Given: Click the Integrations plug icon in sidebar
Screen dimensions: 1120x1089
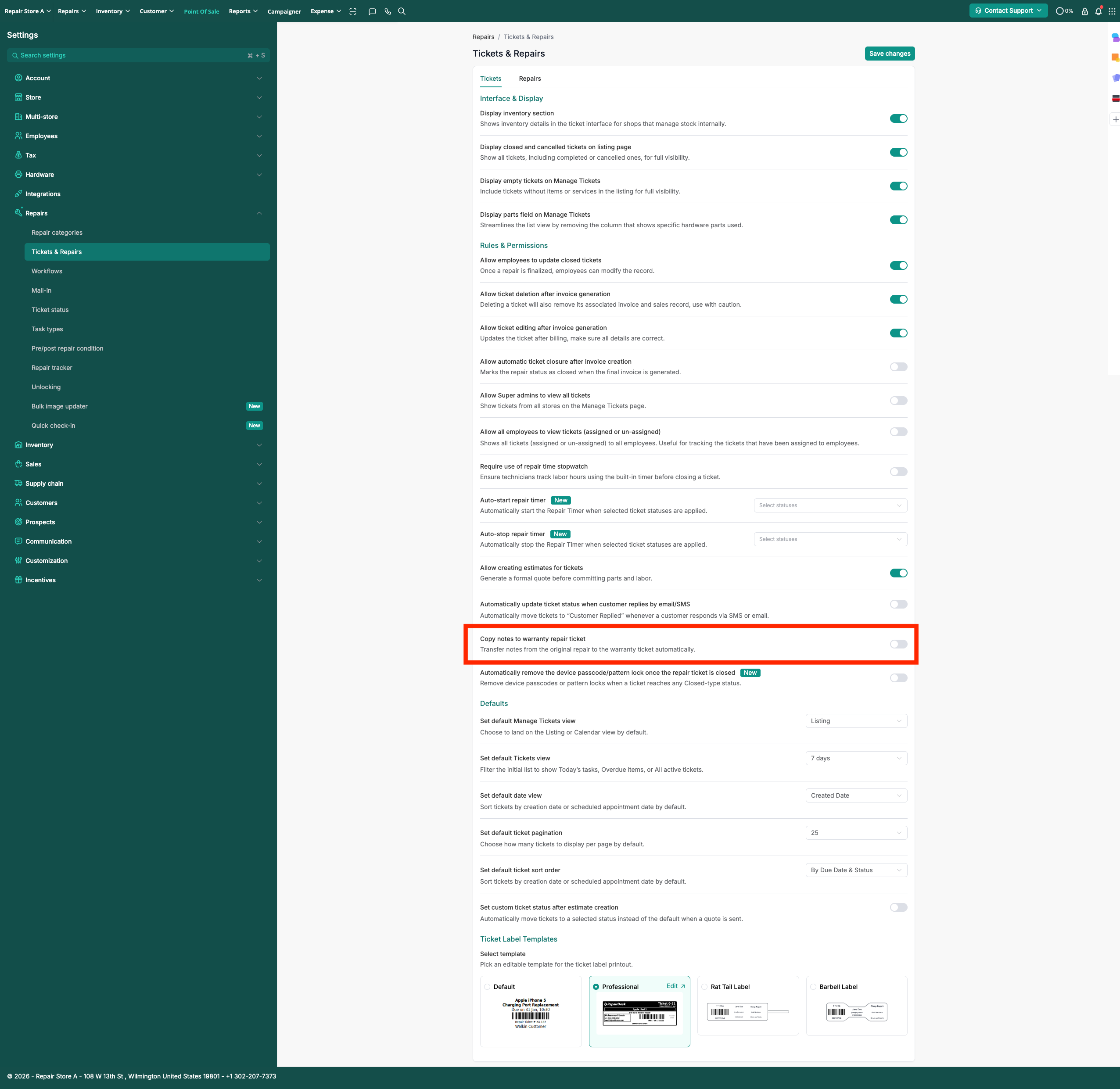Looking at the screenshot, I should tap(18, 194).
